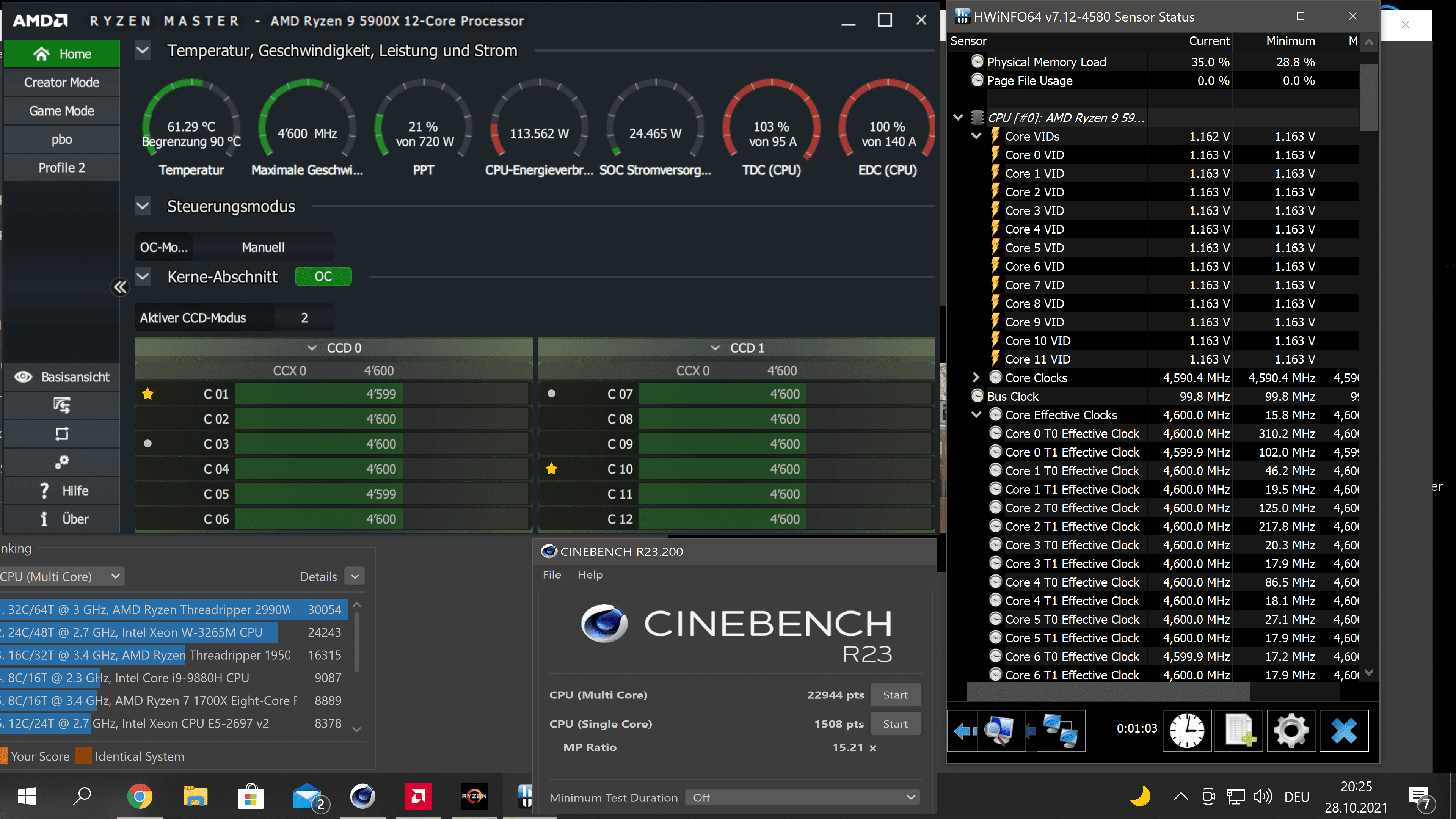This screenshot has height=819, width=1456.
Task: Collapse the Core Effective Clocks group
Action: point(976,415)
